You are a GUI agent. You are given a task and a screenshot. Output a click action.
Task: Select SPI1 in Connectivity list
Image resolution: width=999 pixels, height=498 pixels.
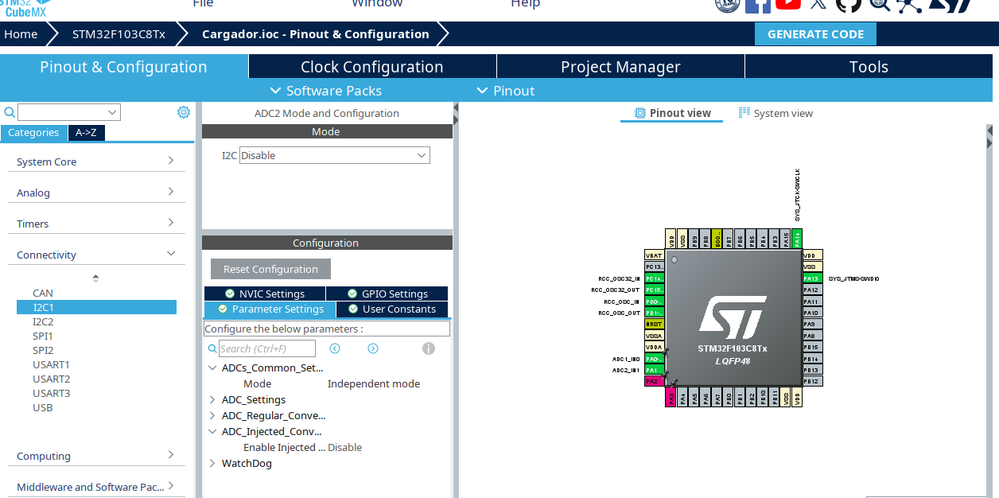click(x=43, y=336)
